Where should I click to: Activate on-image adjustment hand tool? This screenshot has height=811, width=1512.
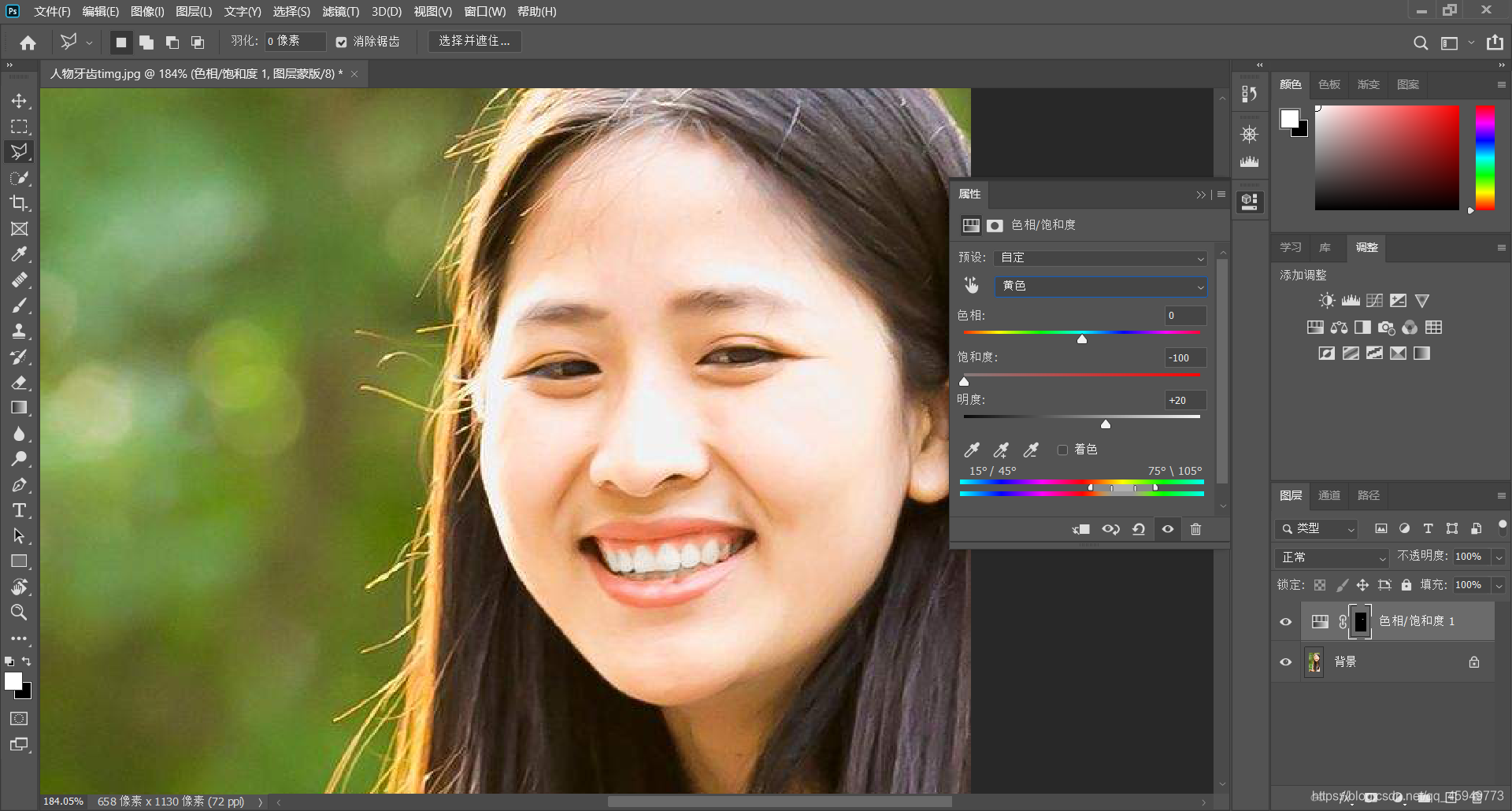tap(971, 285)
